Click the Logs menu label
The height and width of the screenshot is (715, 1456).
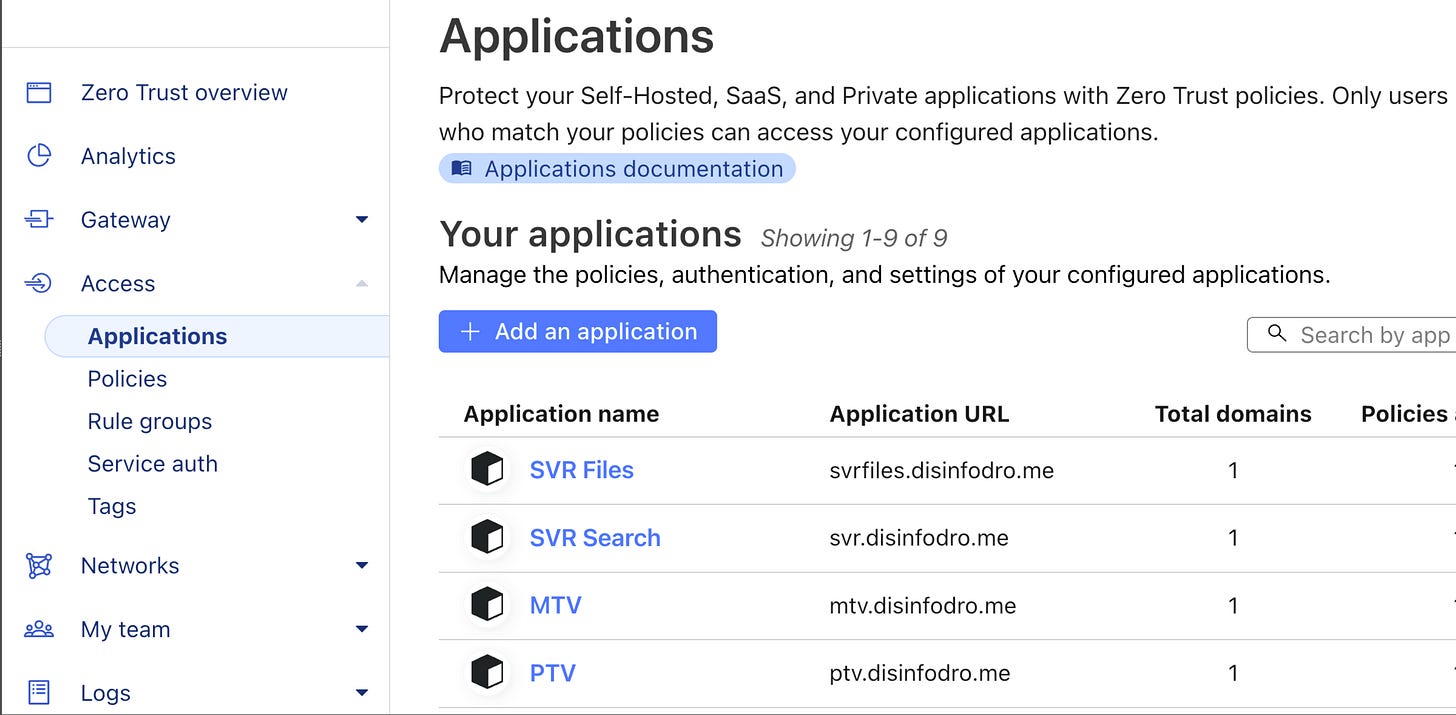tap(106, 693)
